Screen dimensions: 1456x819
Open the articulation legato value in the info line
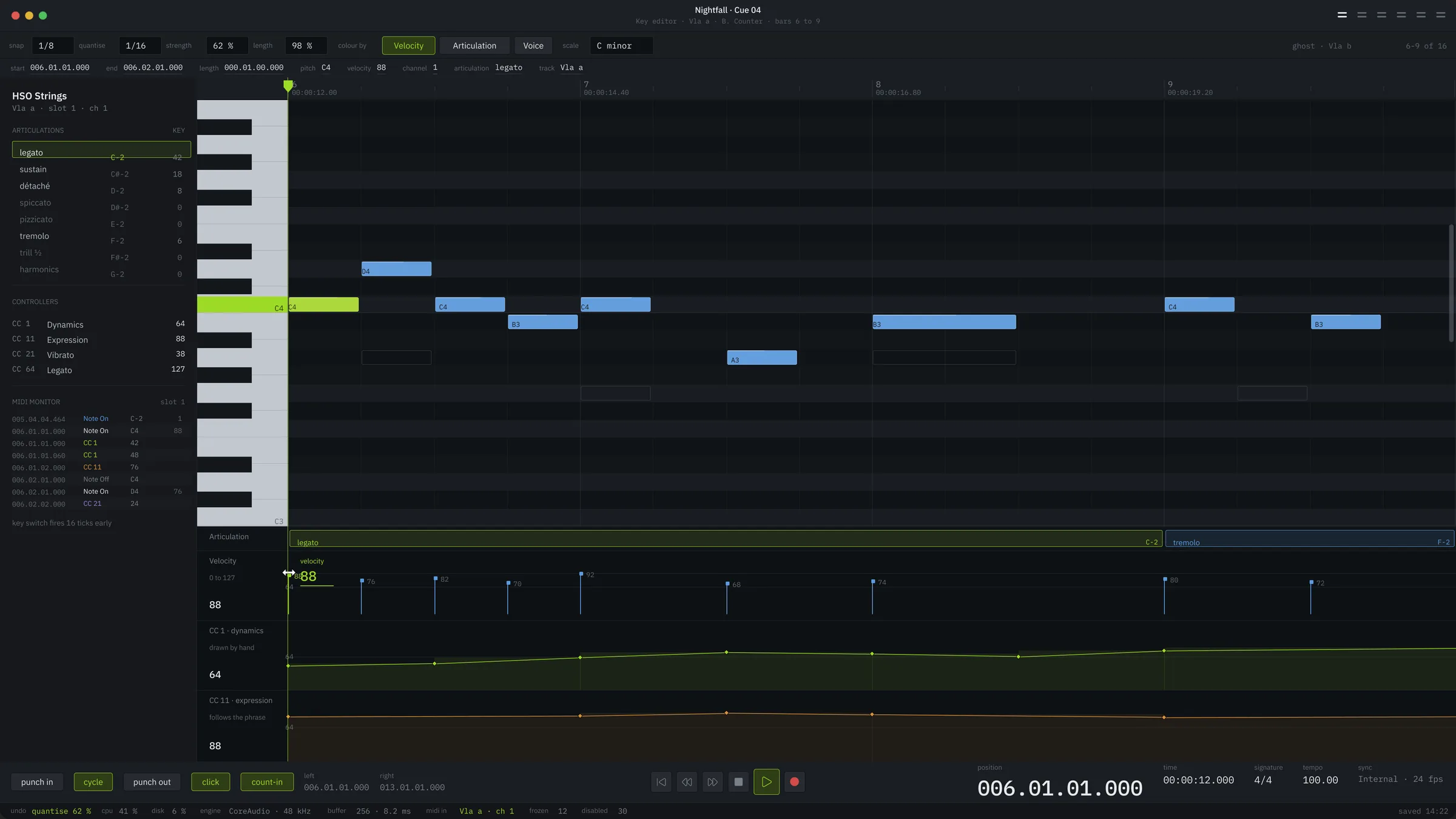508,67
